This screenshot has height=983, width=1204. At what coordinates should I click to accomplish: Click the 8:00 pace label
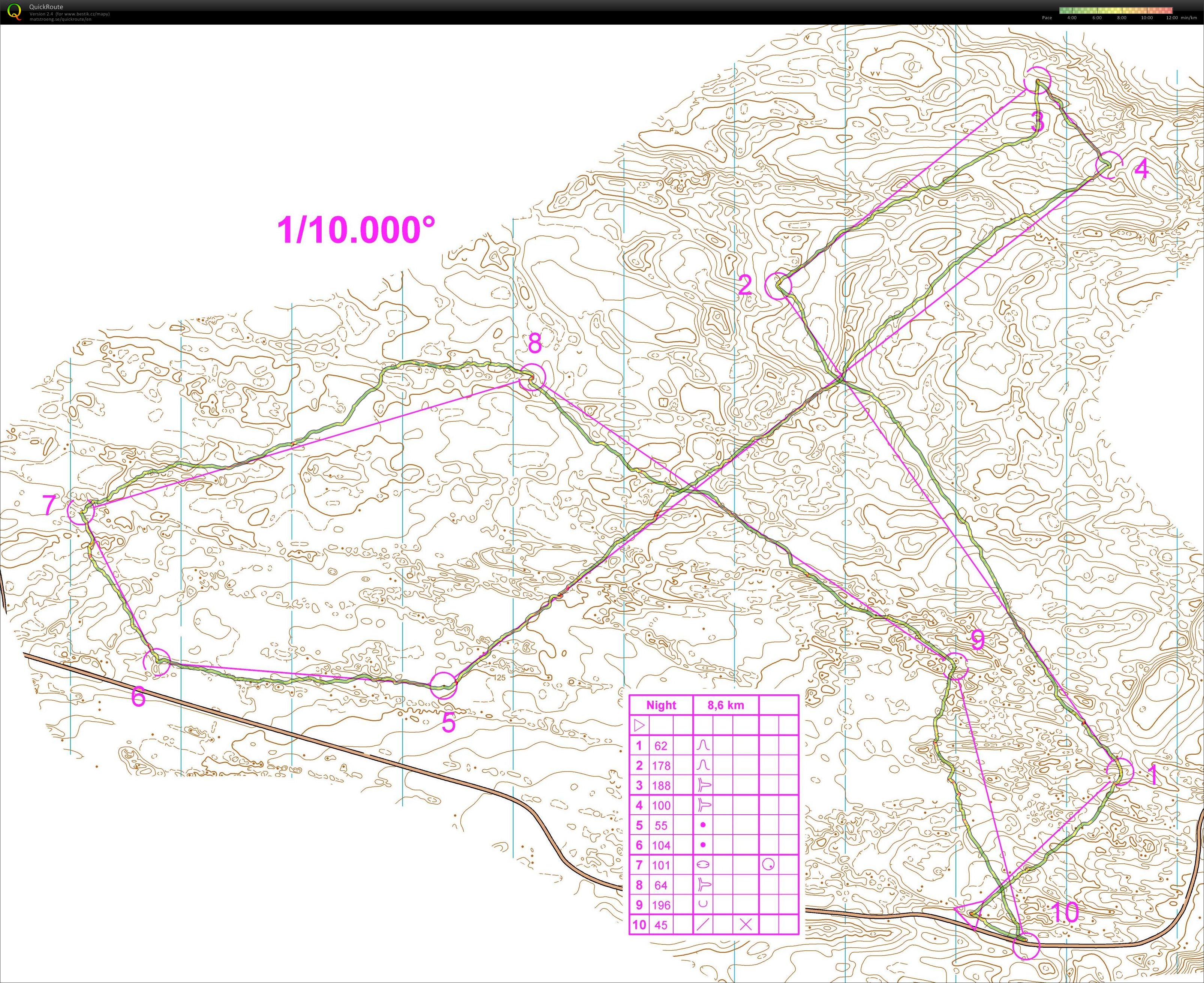(1122, 18)
